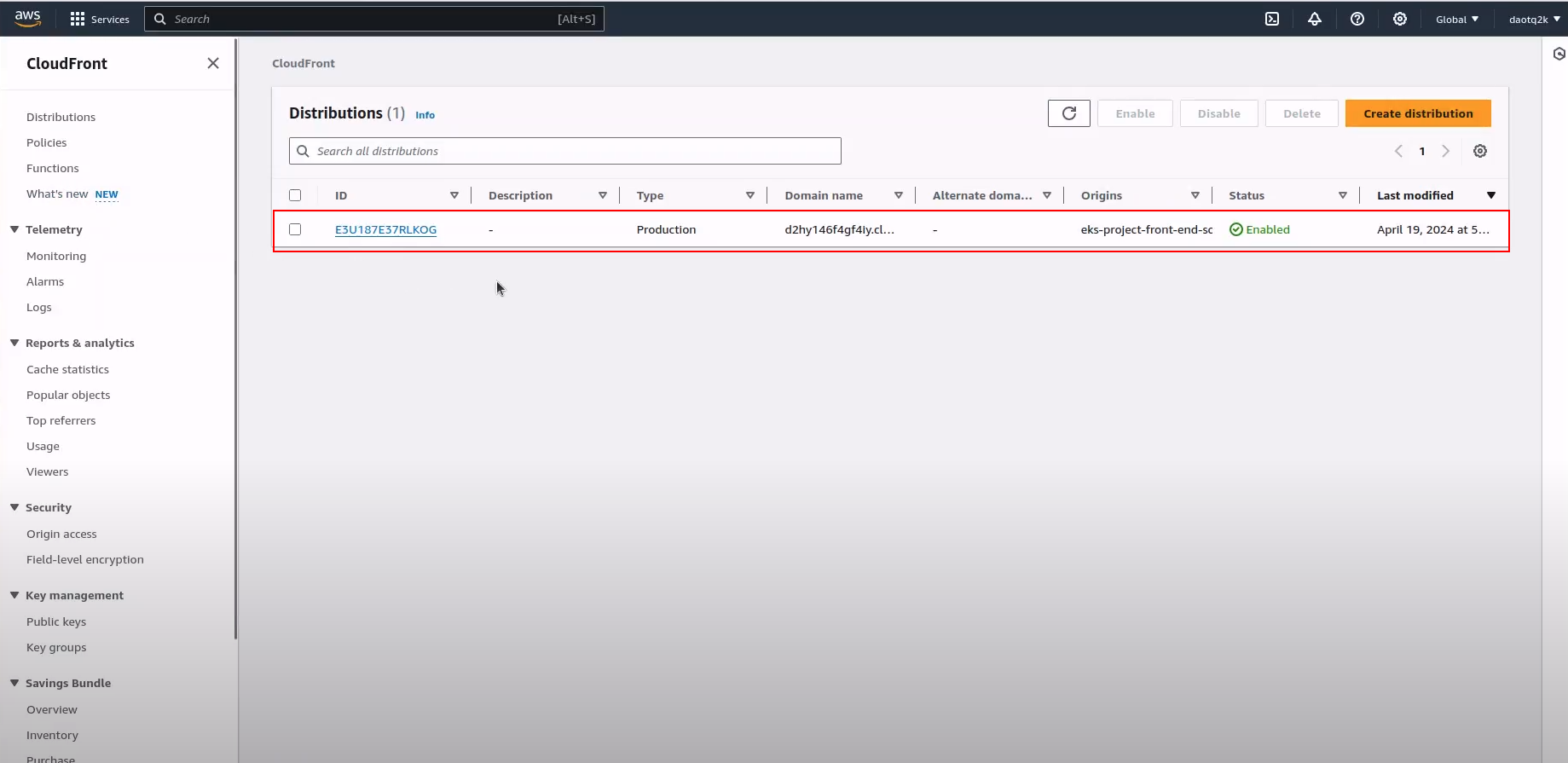Click the Delete button
This screenshot has height=763, width=1568.
point(1302,113)
